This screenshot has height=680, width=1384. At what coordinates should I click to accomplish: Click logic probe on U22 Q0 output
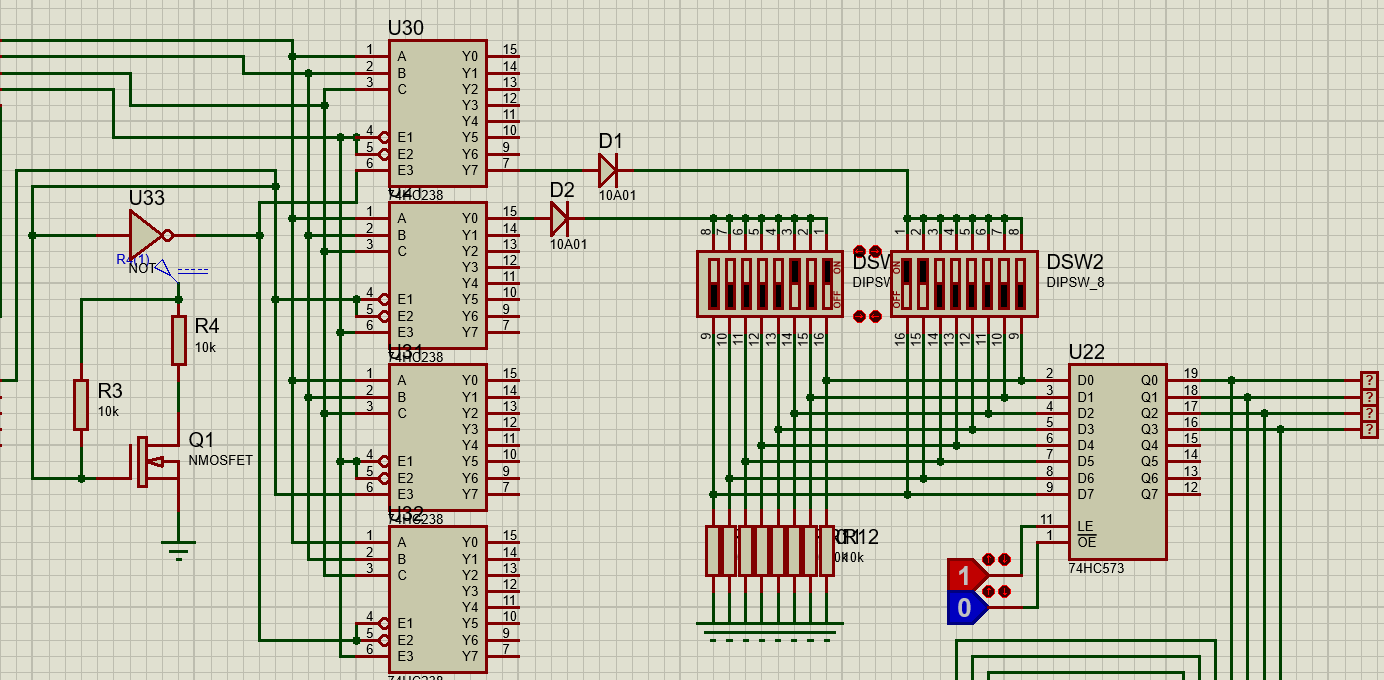point(1368,380)
